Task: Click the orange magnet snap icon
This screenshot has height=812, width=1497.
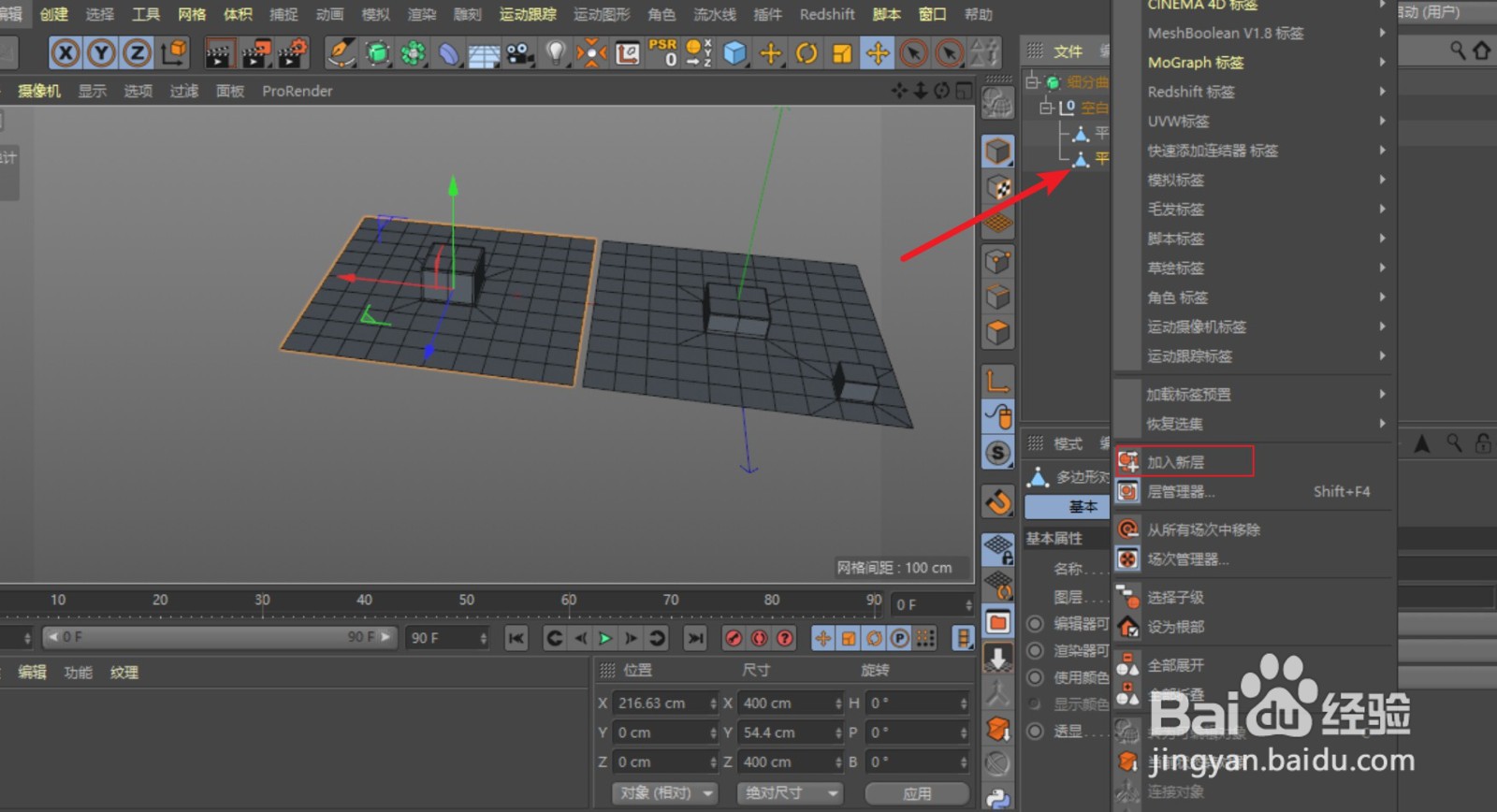Action: [998, 502]
